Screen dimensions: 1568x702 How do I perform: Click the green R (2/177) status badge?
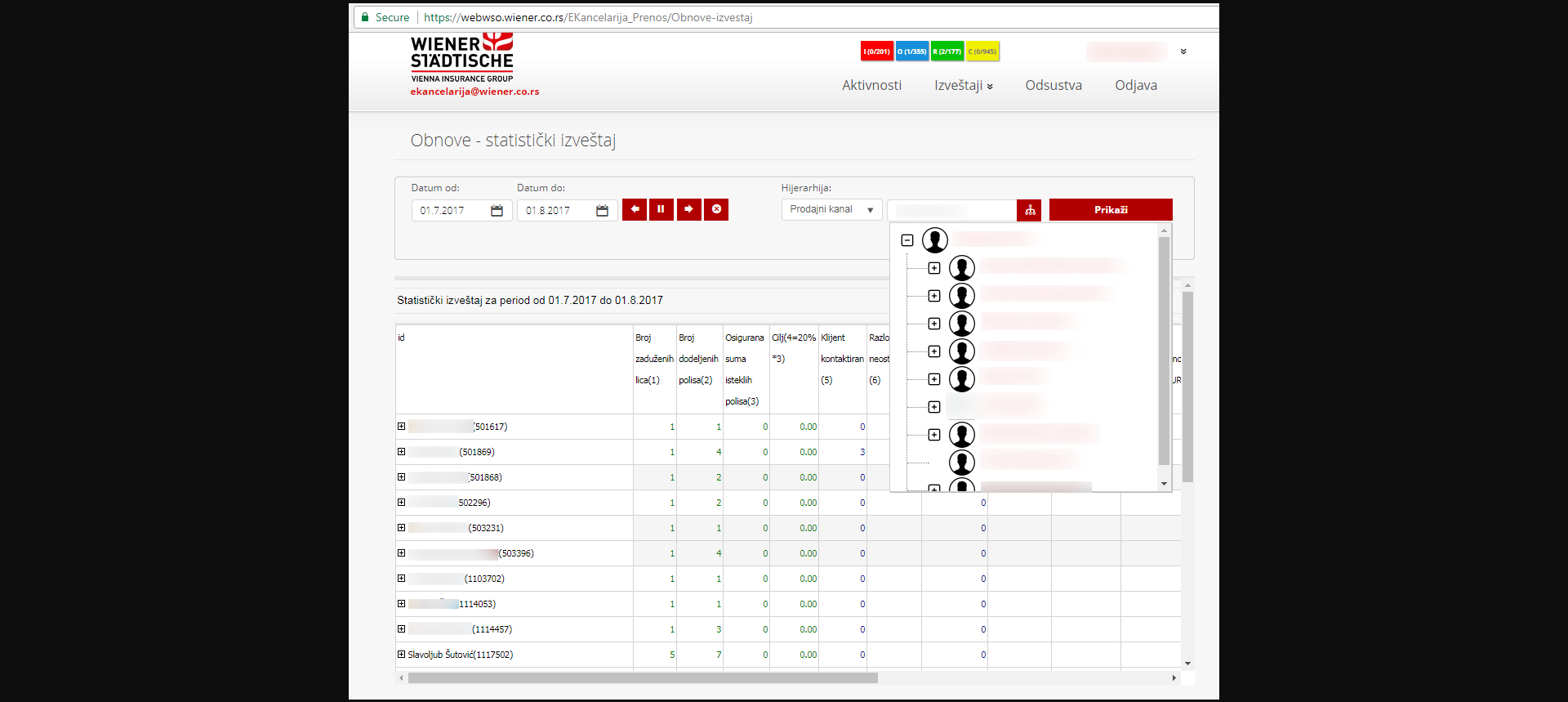(947, 51)
